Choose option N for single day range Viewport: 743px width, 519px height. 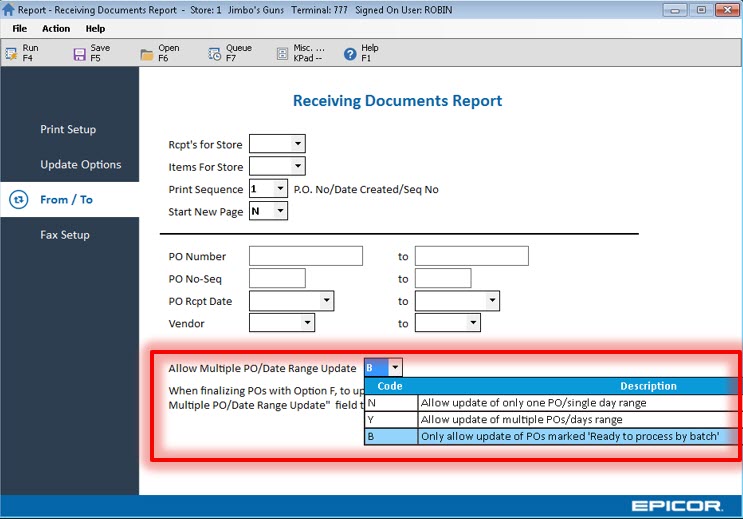pyautogui.click(x=534, y=403)
